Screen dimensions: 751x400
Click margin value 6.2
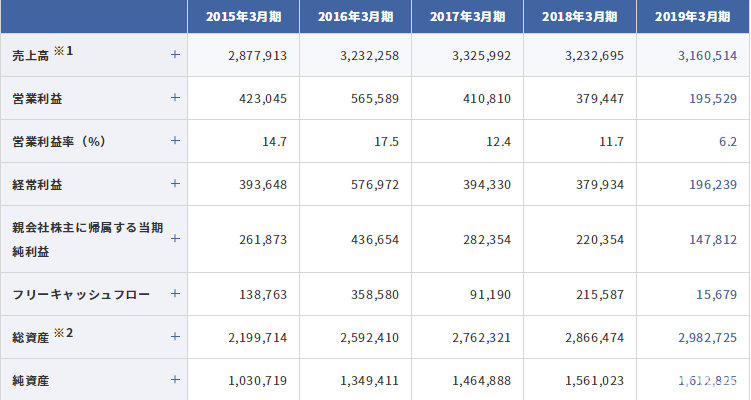tap(728, 142)
